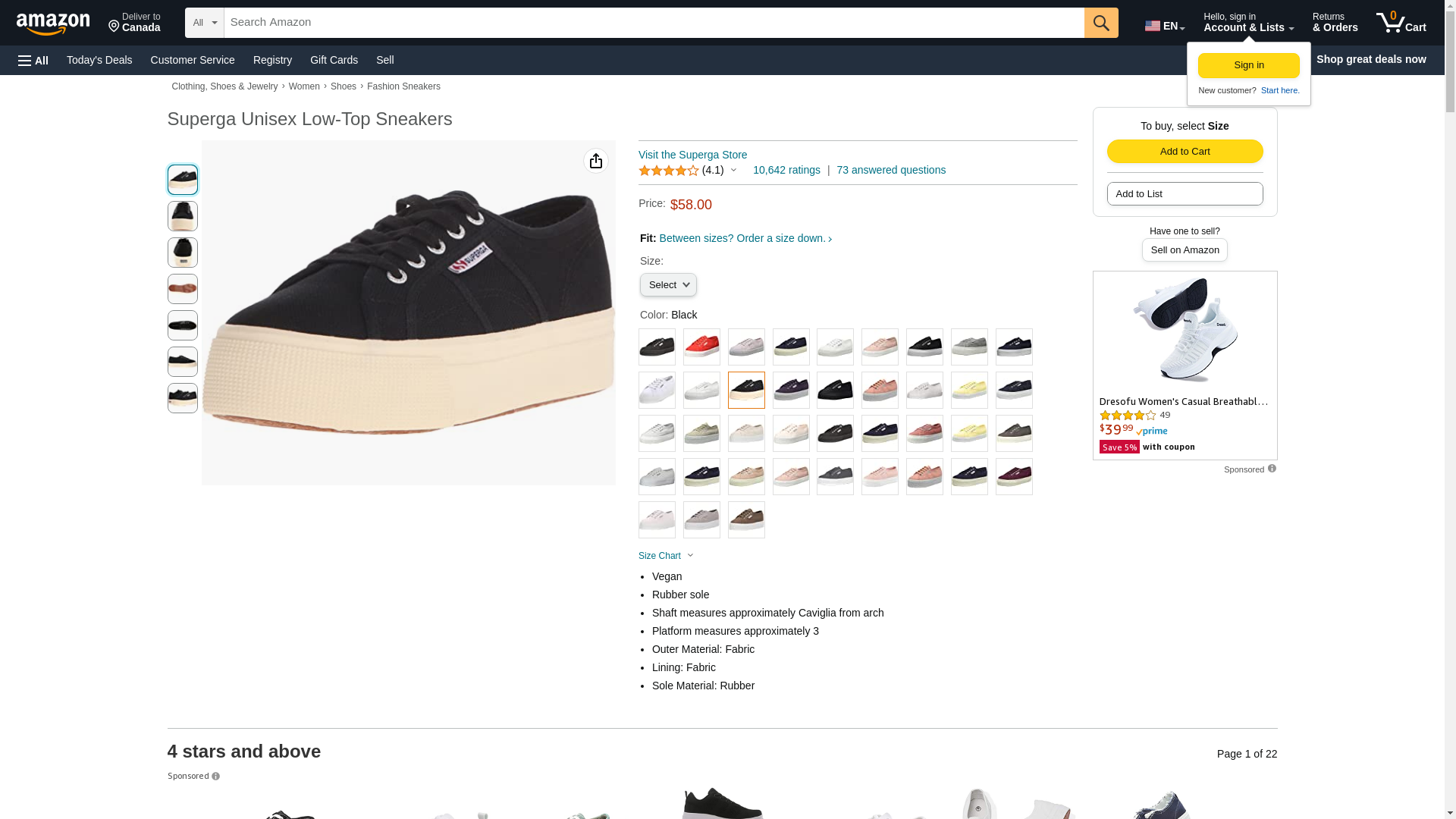
Task: Open Today's Deals in navigation bar
Action: click(99, 60)
